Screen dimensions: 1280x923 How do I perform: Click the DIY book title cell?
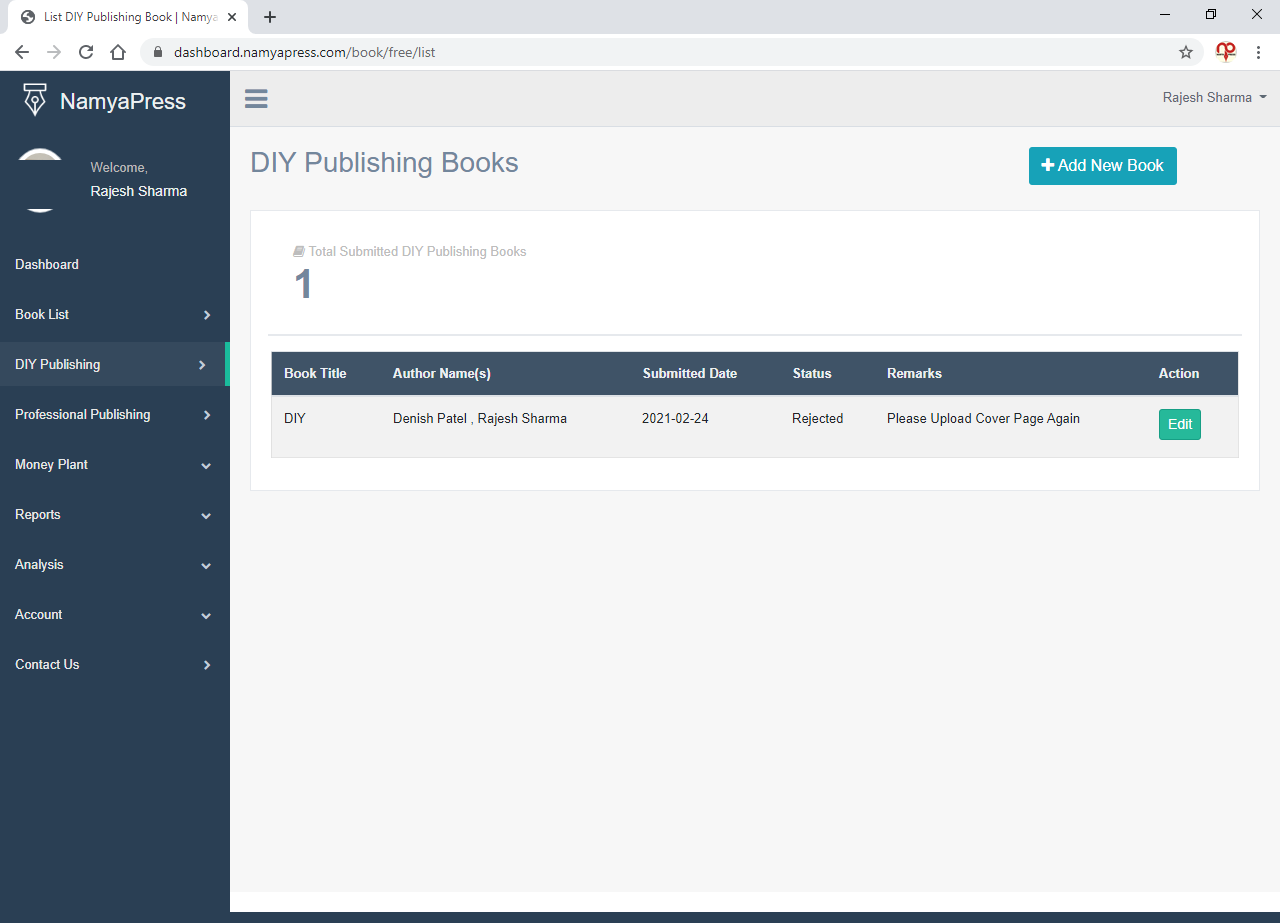coord(295,418)
